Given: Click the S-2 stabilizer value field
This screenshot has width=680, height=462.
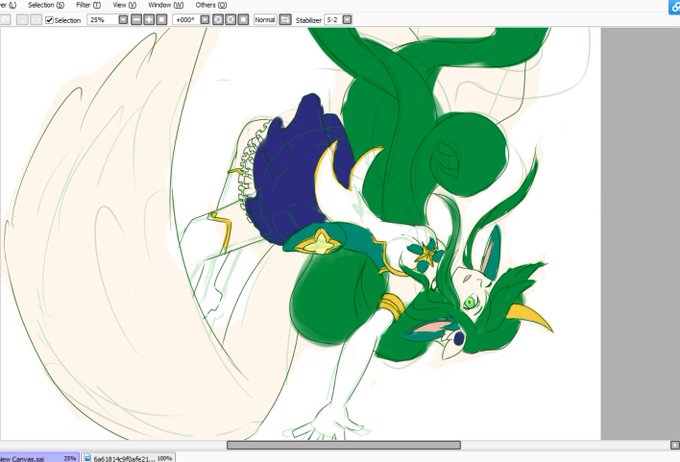Looking at the screenshot, I should pos(333,20).
